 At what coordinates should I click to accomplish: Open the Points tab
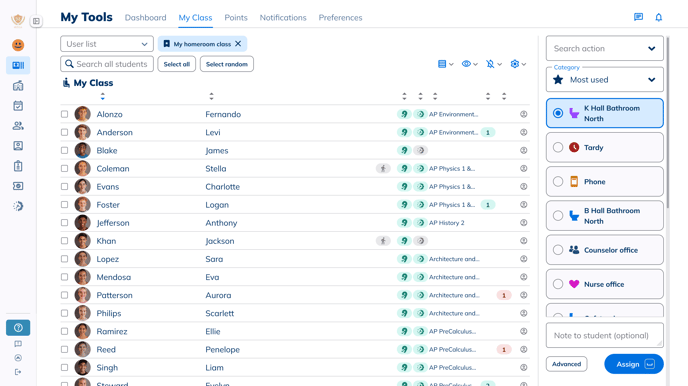click(x=236, y=18)
